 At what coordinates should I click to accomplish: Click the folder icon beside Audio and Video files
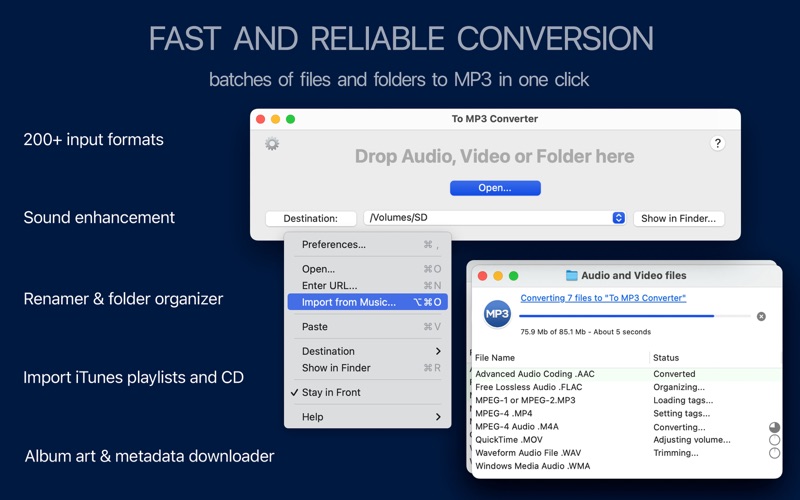[x=571, y=276]
